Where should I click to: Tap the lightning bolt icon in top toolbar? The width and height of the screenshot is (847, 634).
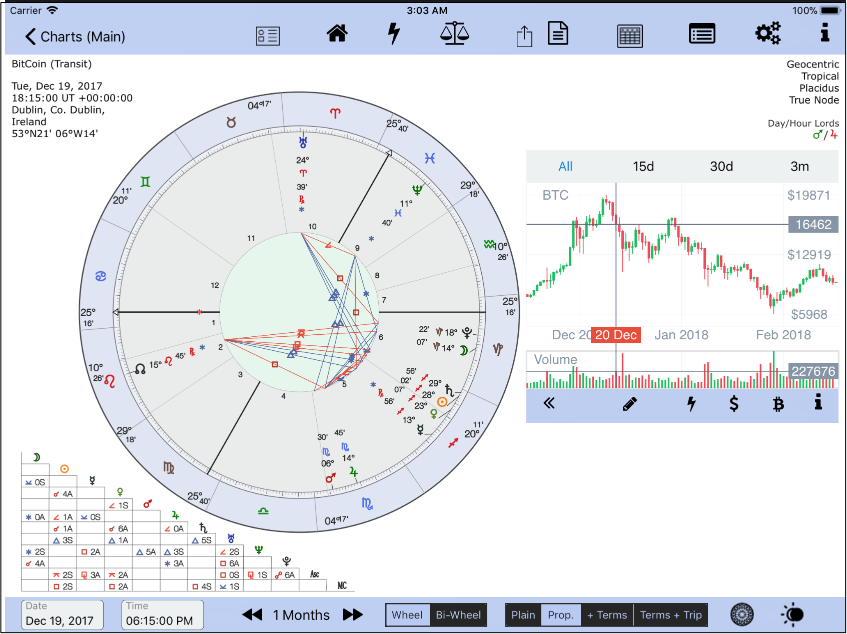(394, 34)
